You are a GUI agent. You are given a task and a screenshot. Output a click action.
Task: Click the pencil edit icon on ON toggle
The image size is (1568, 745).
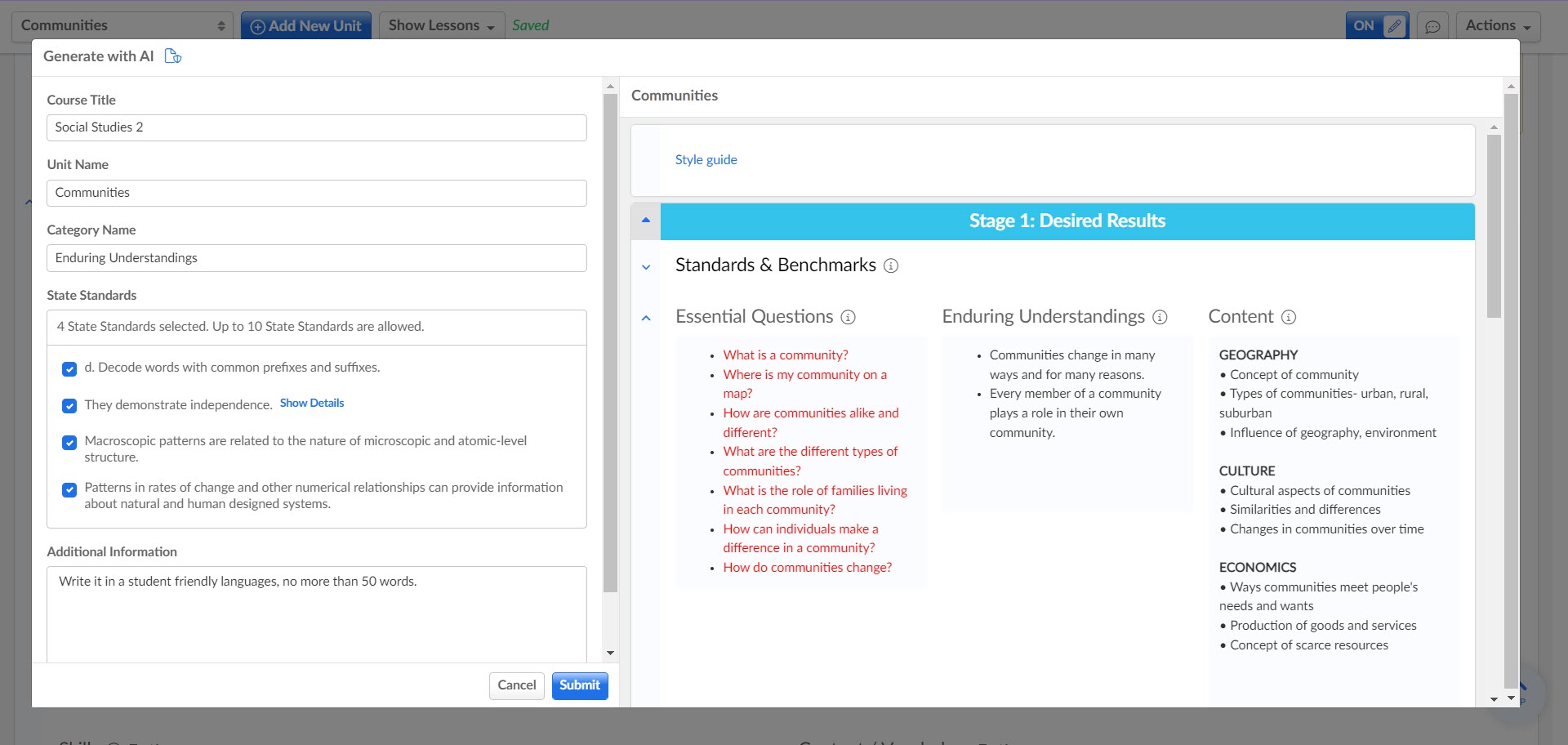1395,26
